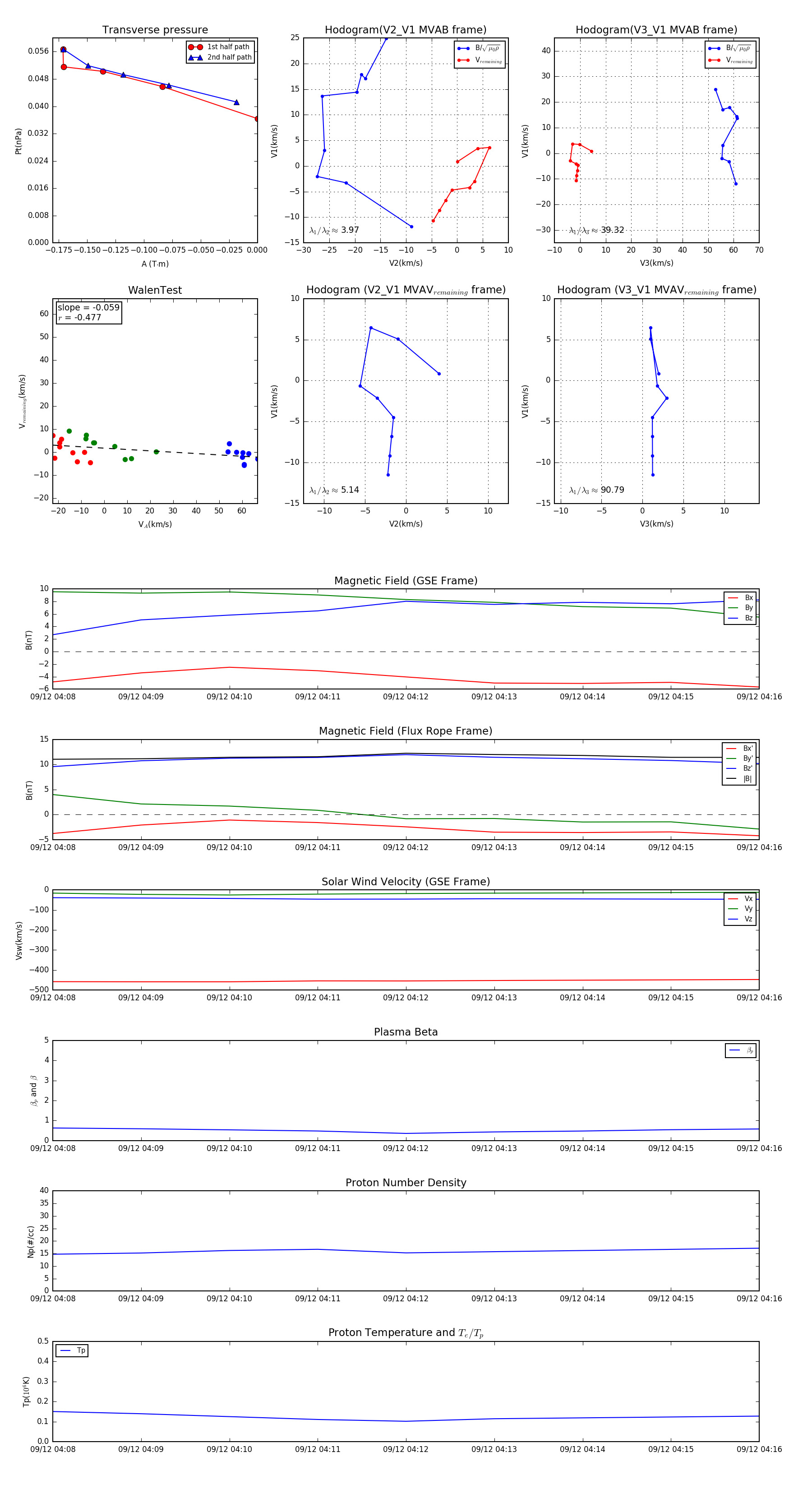Click 'Magnetic Field (GSE Frame)' title
The width and height of the screenshot is (812, 1489).
point(406,580)
